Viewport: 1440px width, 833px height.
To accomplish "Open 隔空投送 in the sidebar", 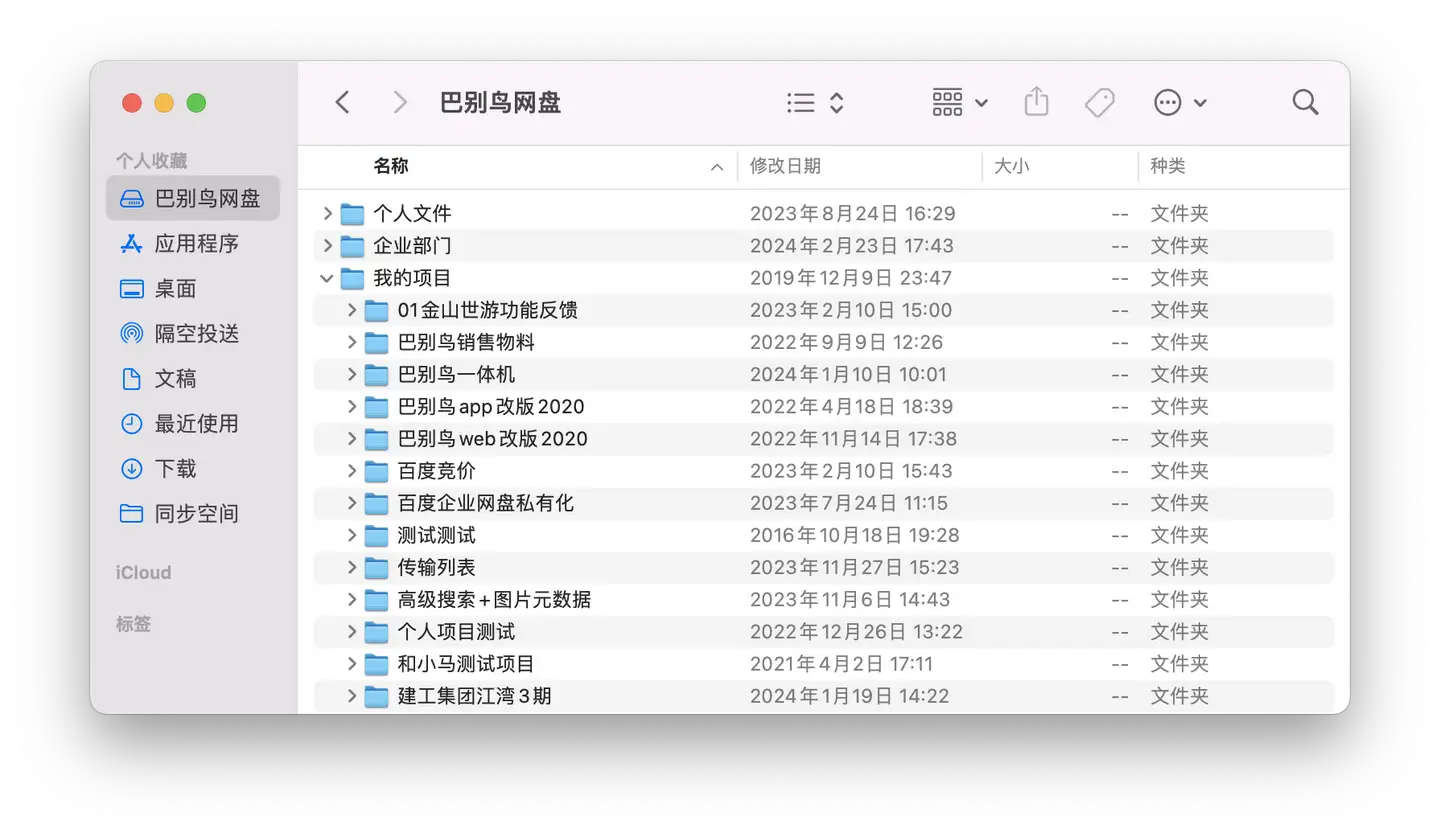I will [193, 333].
